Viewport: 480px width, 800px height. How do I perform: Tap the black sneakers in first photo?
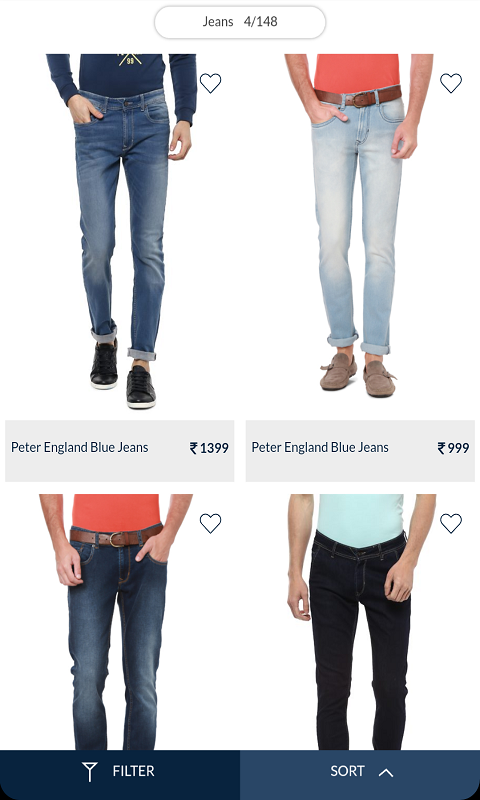click(123, 375)
